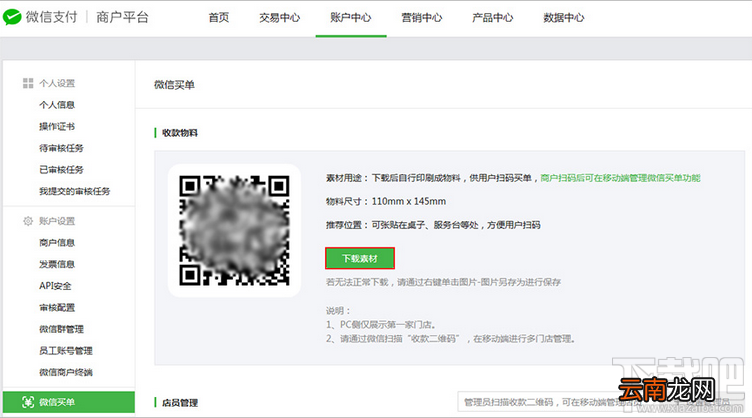Open 个人信息 in the sidebar
The width and height of the screenshot is (752, 418).
coord(57,105)
